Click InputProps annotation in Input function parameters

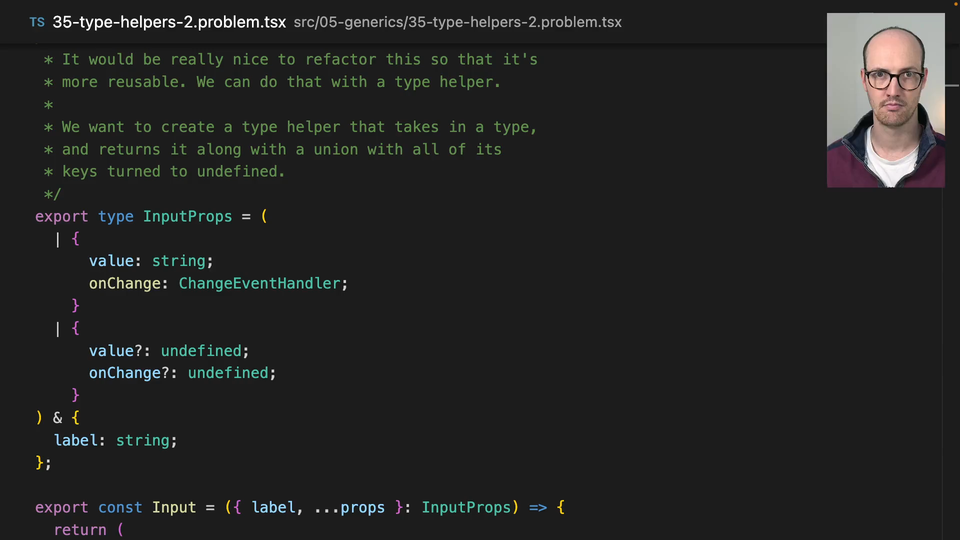coord(466,507)
